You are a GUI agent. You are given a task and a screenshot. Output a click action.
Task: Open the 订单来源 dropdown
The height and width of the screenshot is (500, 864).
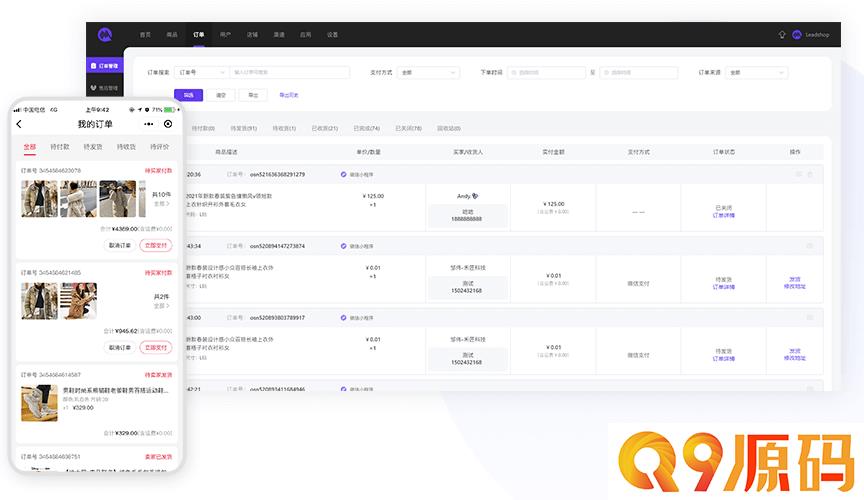tap(756, 72)
